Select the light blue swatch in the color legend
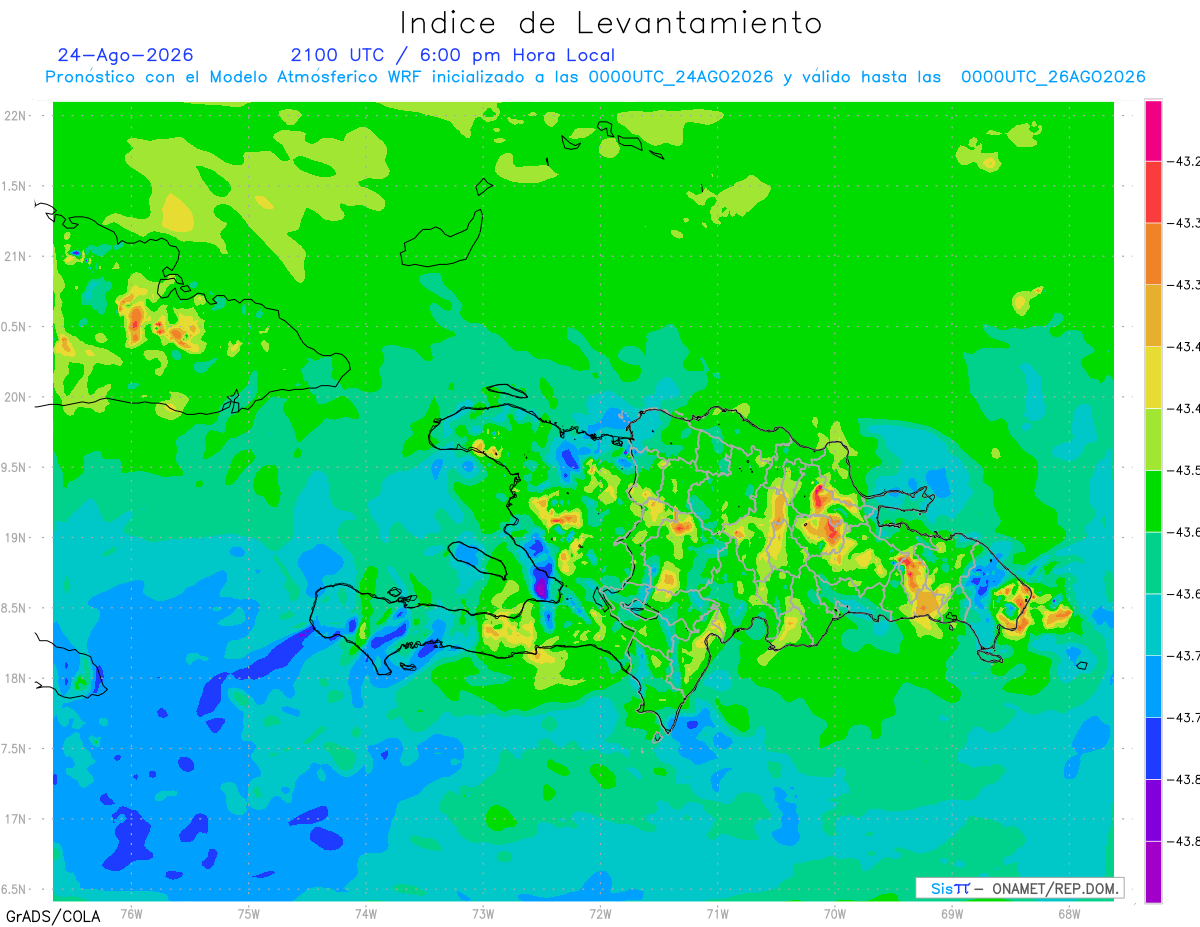Screen dimensions: 1200x927 (1153, 686)
